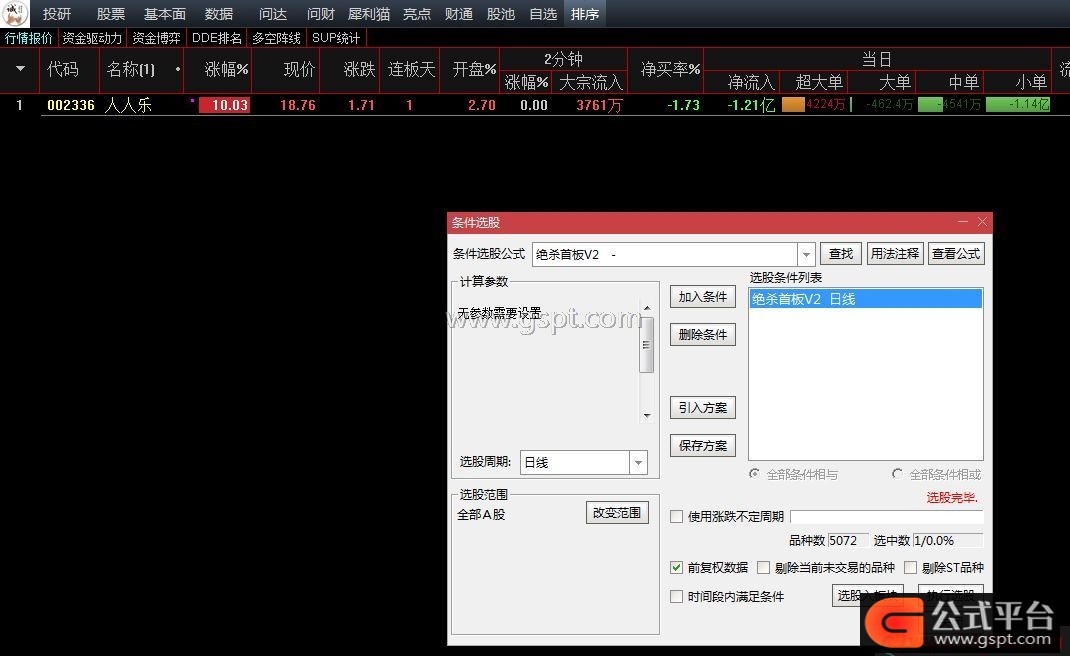Click the 改变范围 button
The width and height of the screenshot is (1070, 656).
click(x=617, y=513)
